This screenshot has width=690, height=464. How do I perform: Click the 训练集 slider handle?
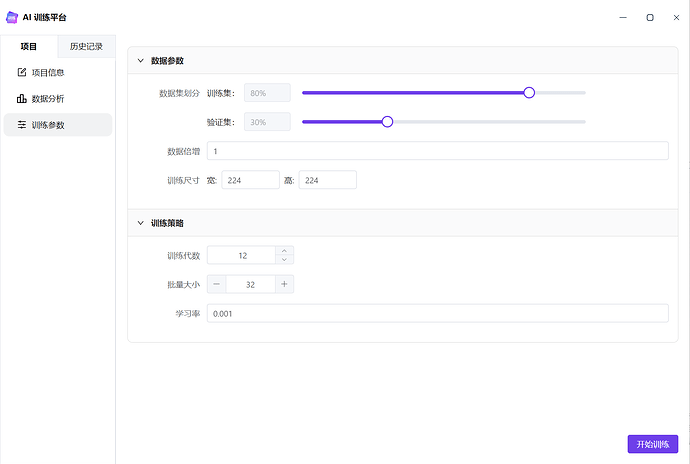[x=529, y=92]
